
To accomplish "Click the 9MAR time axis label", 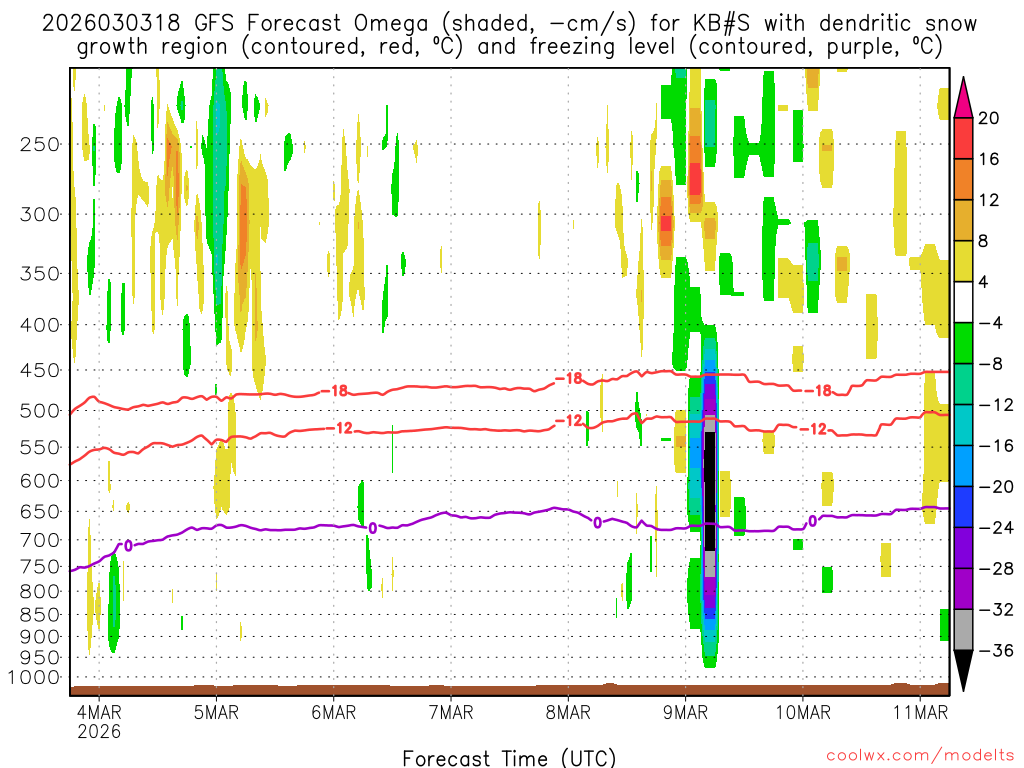I will point(685,712).
